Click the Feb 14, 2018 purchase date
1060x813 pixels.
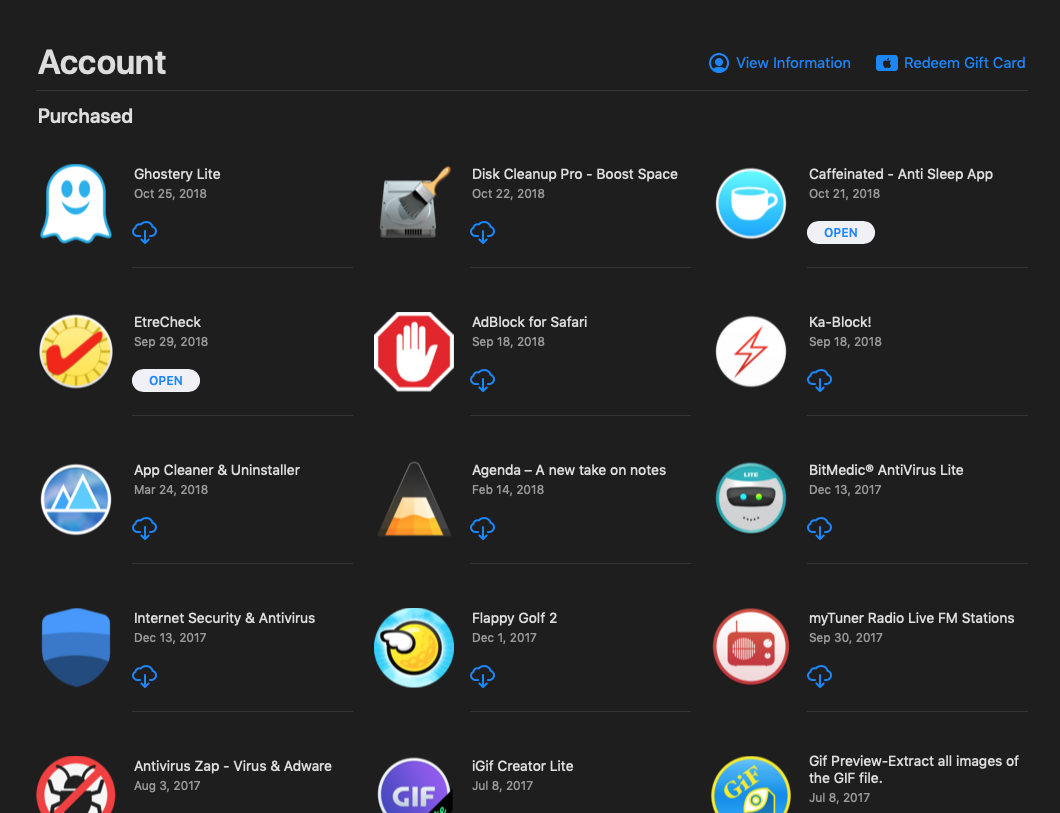[508, 489]
